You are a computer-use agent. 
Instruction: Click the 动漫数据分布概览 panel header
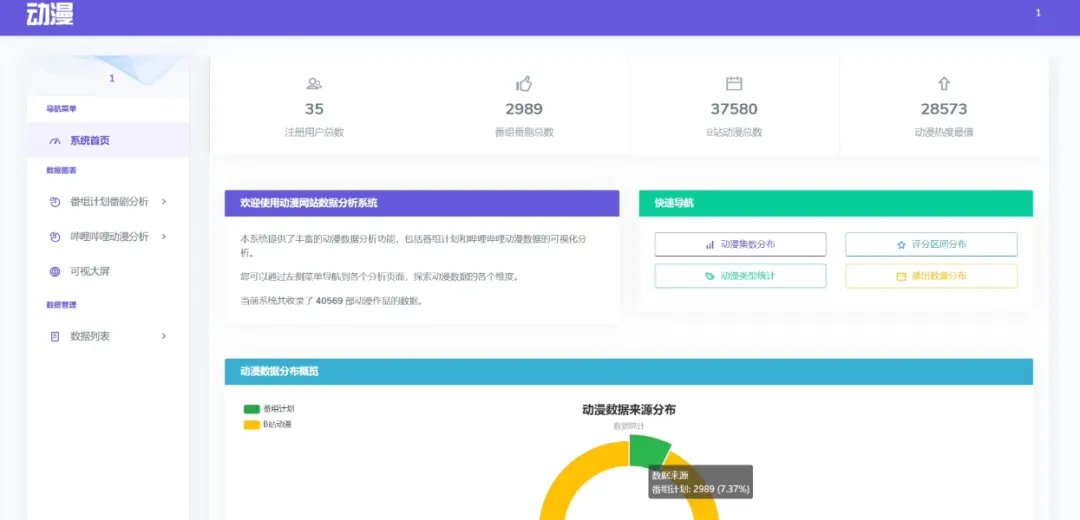[629, 372]
